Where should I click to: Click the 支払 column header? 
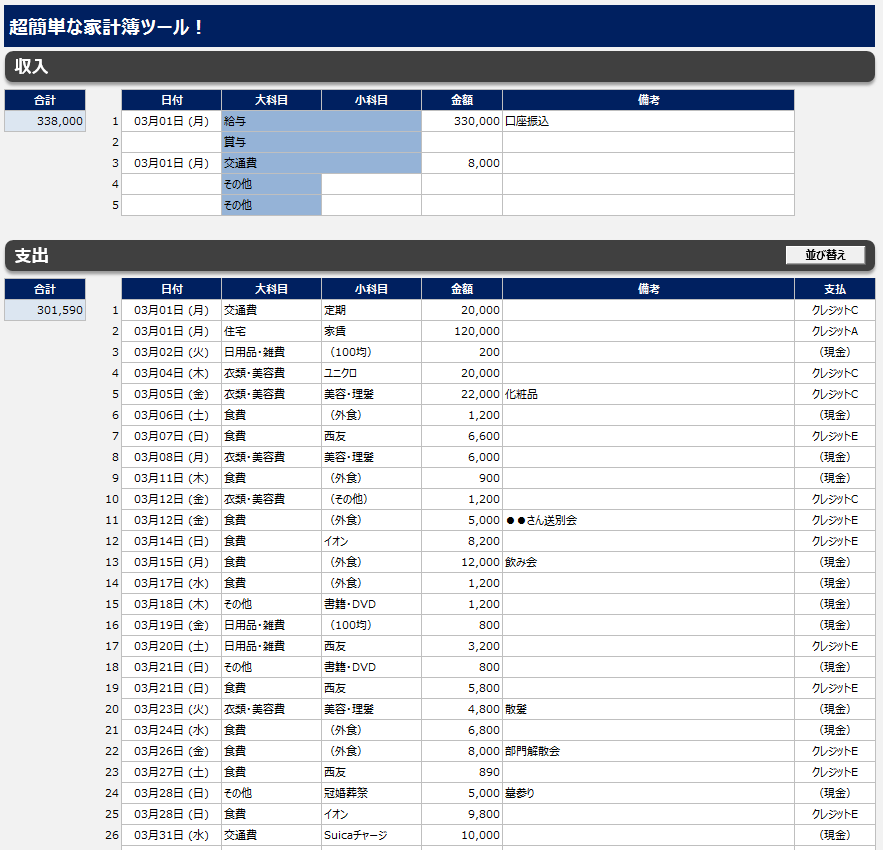pyautogui.click(x=835, y=289)
